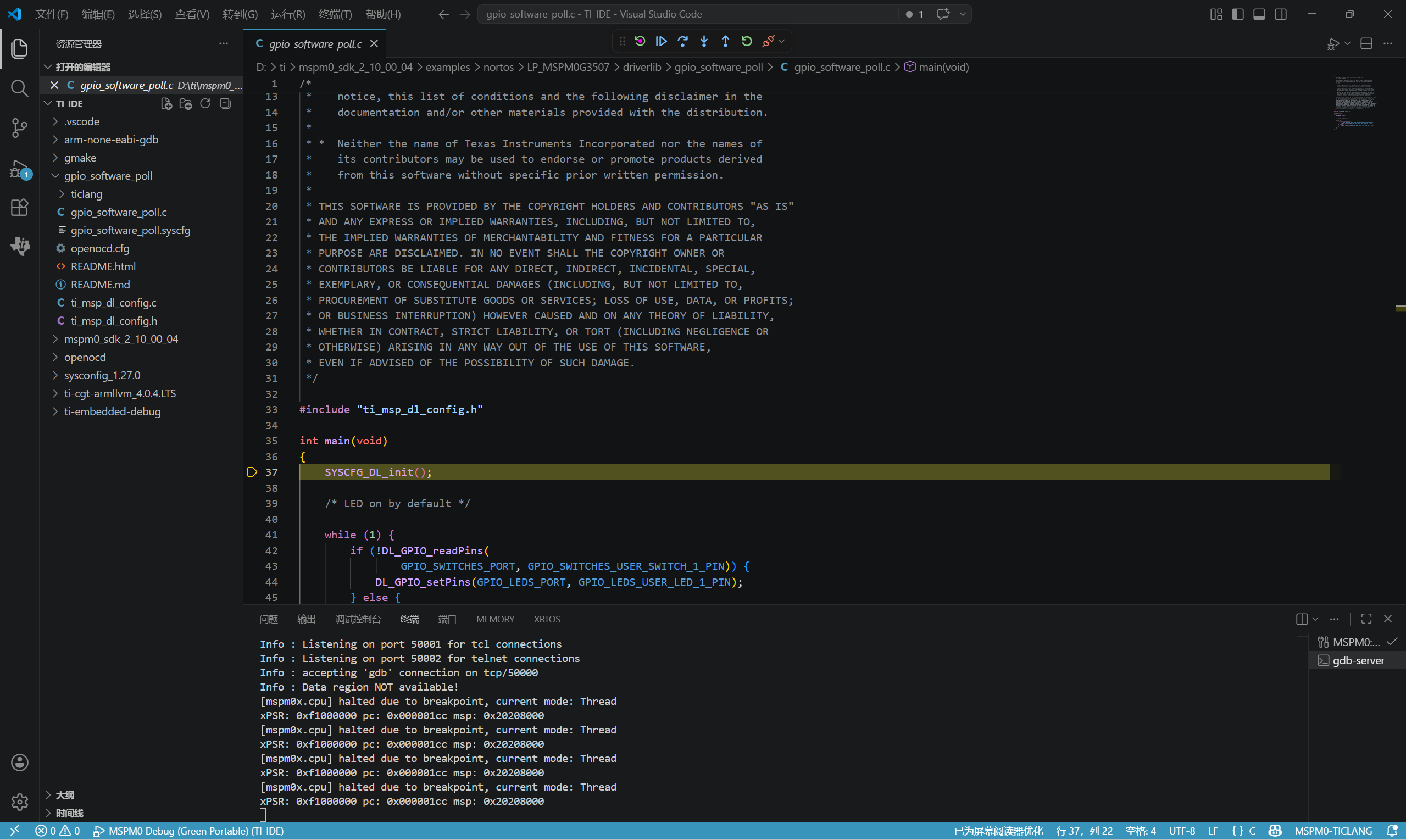Open the Run and Debug view
The image size is (1406, 840).
[x=19, y=169]
